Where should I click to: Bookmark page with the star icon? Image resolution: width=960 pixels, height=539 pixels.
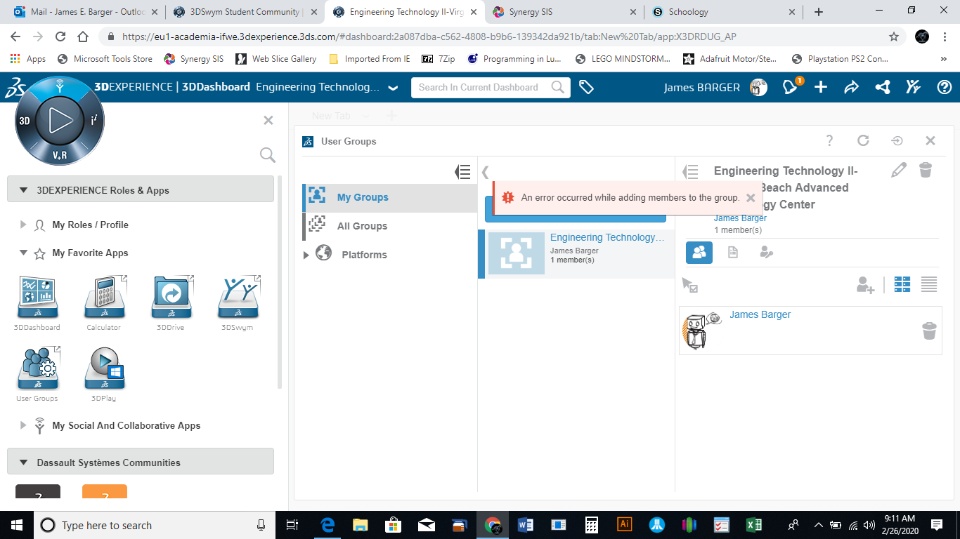[x=894, y=37]
